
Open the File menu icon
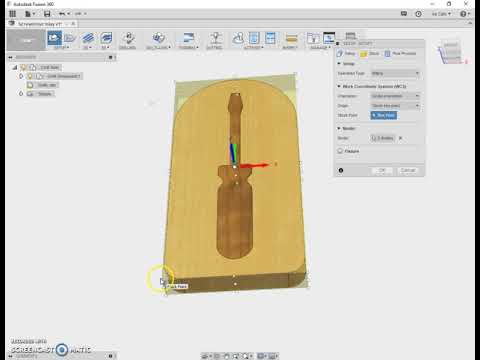coord(29,14)
